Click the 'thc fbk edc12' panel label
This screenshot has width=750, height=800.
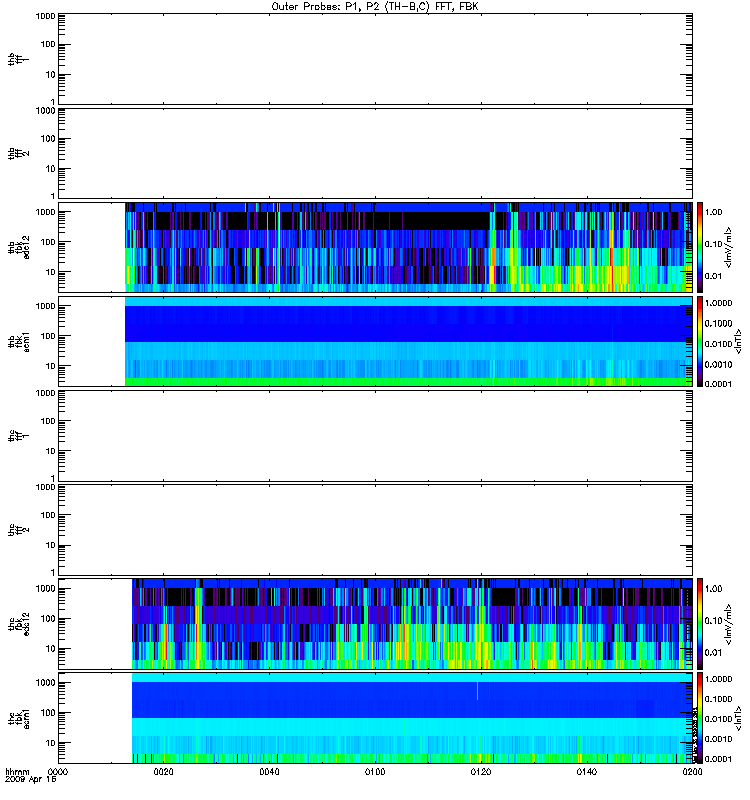coord(18,624)
